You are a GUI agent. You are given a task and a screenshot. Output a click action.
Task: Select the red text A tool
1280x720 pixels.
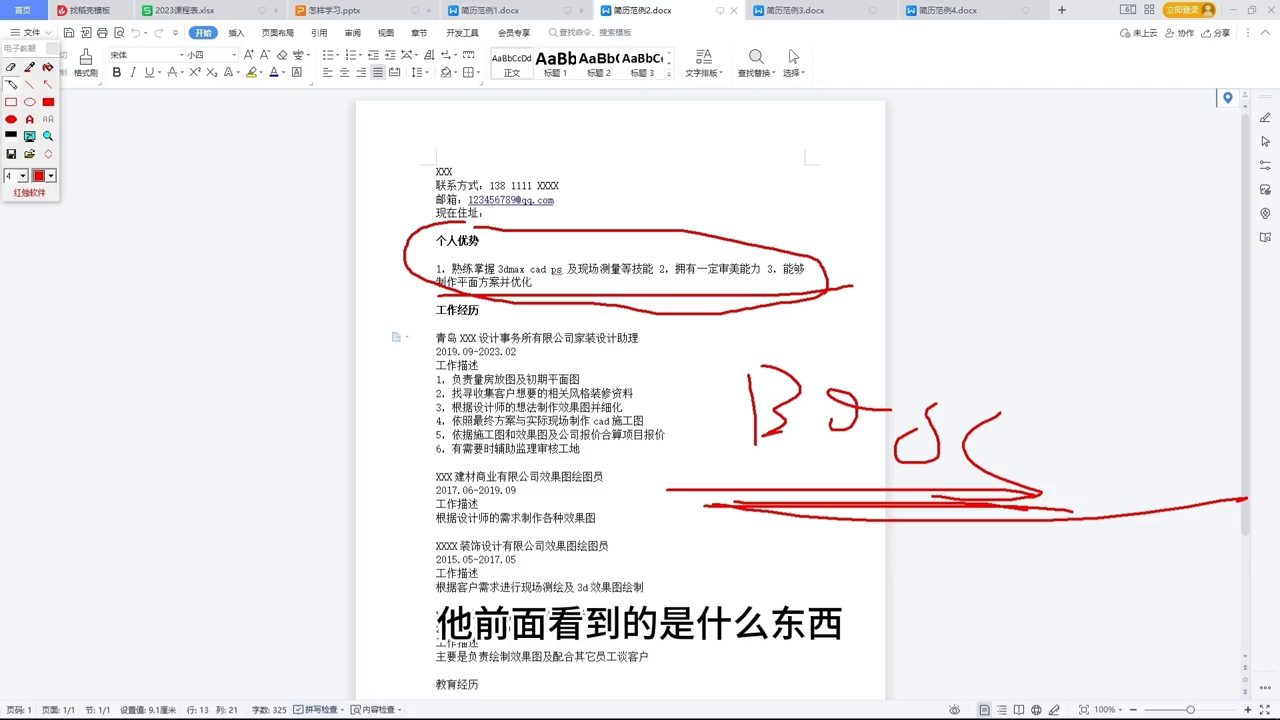point(29,119)
